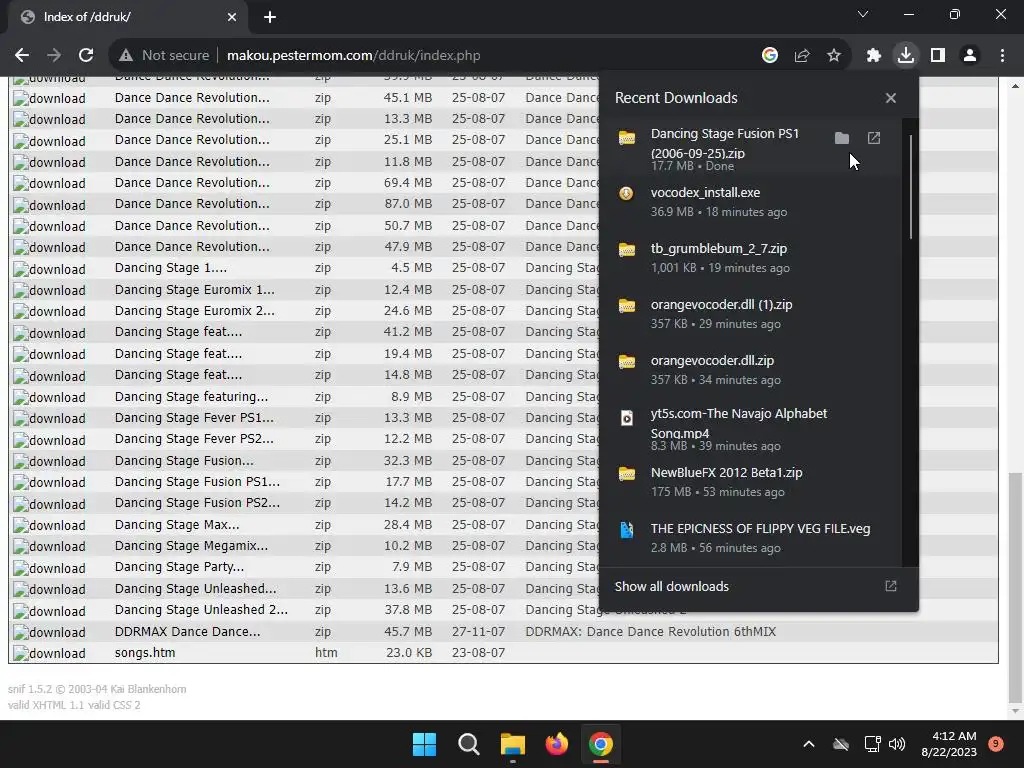The image size is (1024, 768).
Task: Click Dancing Stage Unleashed 2... file name
Action: click(x=201, y=609)
